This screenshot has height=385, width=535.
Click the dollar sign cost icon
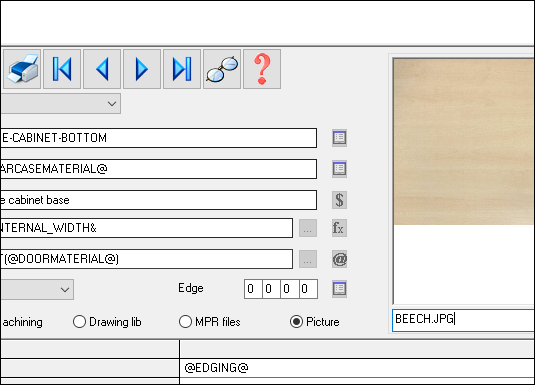coord(339,200)
